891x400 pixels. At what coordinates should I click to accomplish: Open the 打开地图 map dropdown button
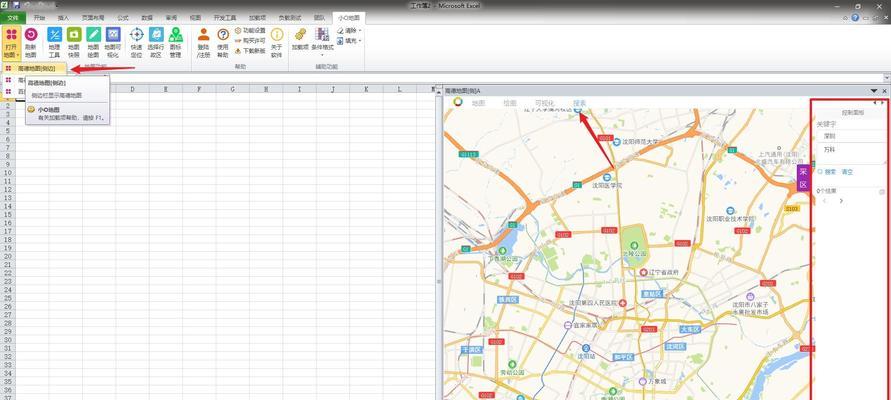[x=11, y=44]
